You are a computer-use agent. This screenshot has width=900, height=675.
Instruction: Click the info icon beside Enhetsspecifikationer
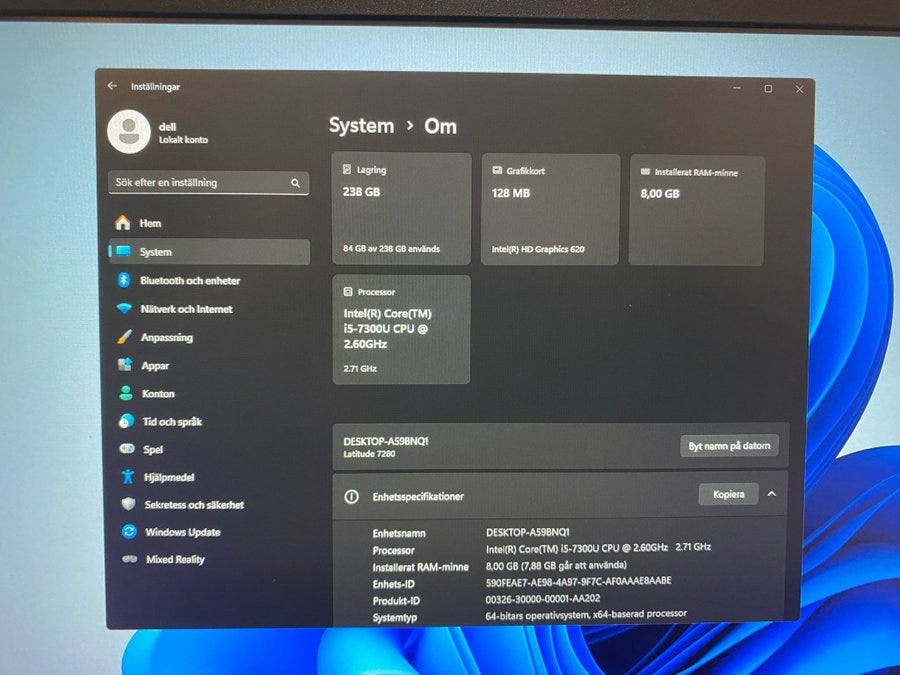(x=351, y=496)
